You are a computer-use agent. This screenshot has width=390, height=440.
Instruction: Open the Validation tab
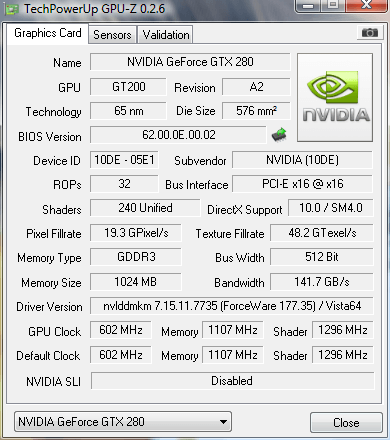coord(166,35)
